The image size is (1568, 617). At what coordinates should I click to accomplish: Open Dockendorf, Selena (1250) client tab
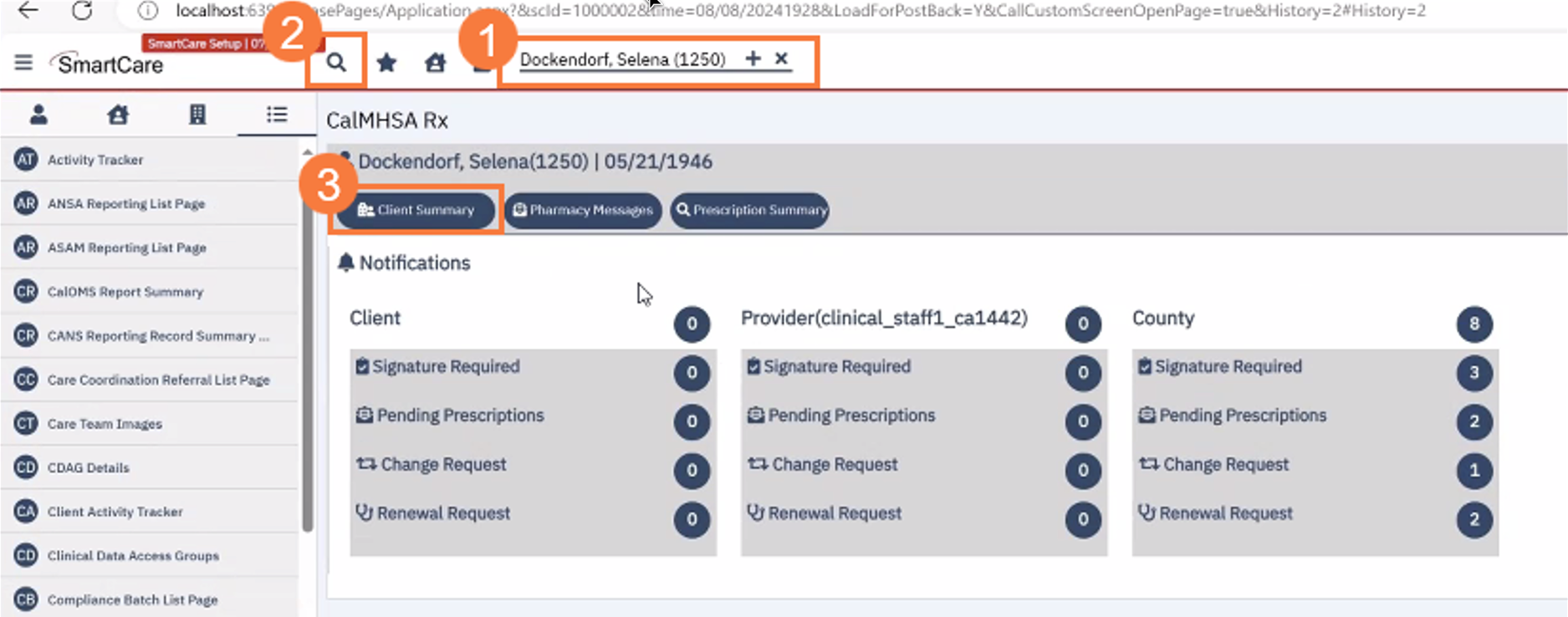pyautogui.click(x=622, y=59)
